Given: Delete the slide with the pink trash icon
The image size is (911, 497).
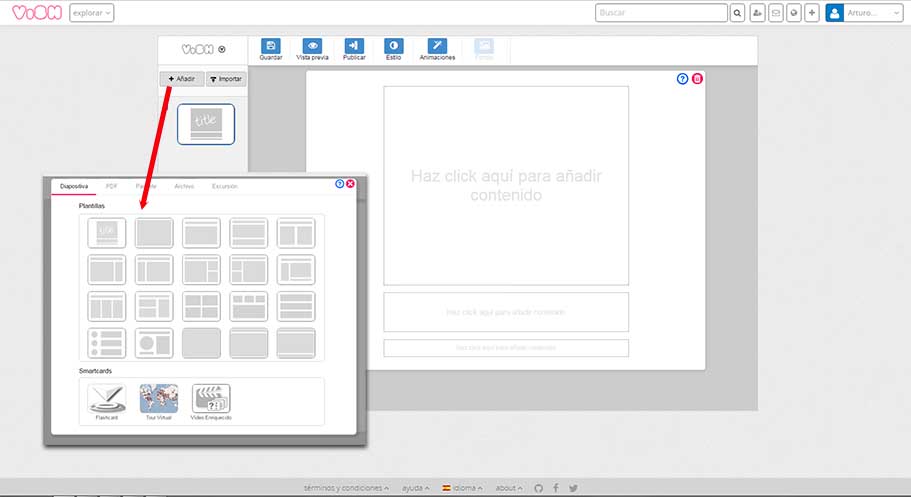Looking at the screenshot, I should [x=697, y=79].
